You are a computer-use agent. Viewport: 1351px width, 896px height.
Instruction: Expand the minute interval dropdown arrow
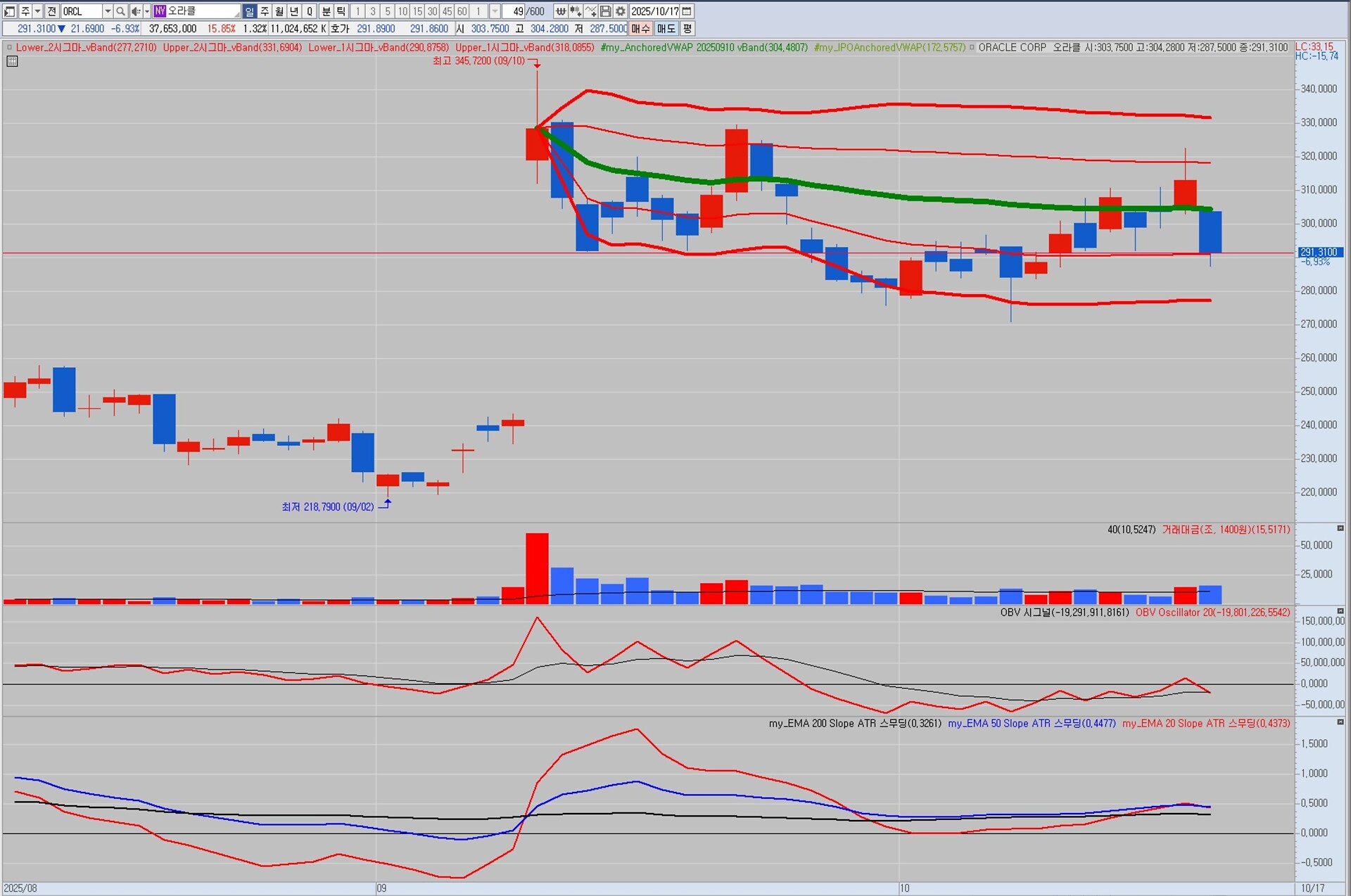pos(495,11)
